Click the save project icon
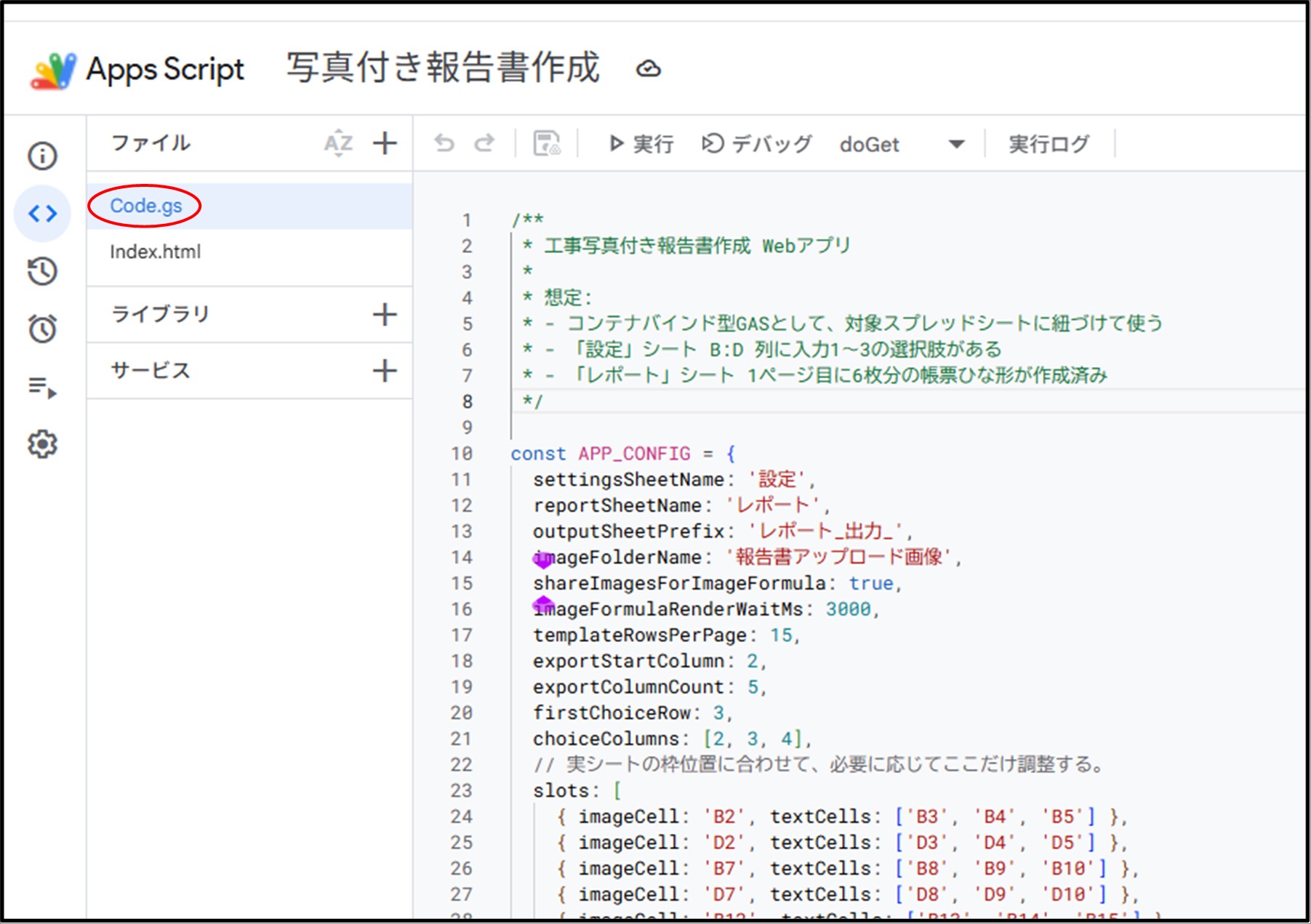The image size is (1311, 924). click(547, 143)
